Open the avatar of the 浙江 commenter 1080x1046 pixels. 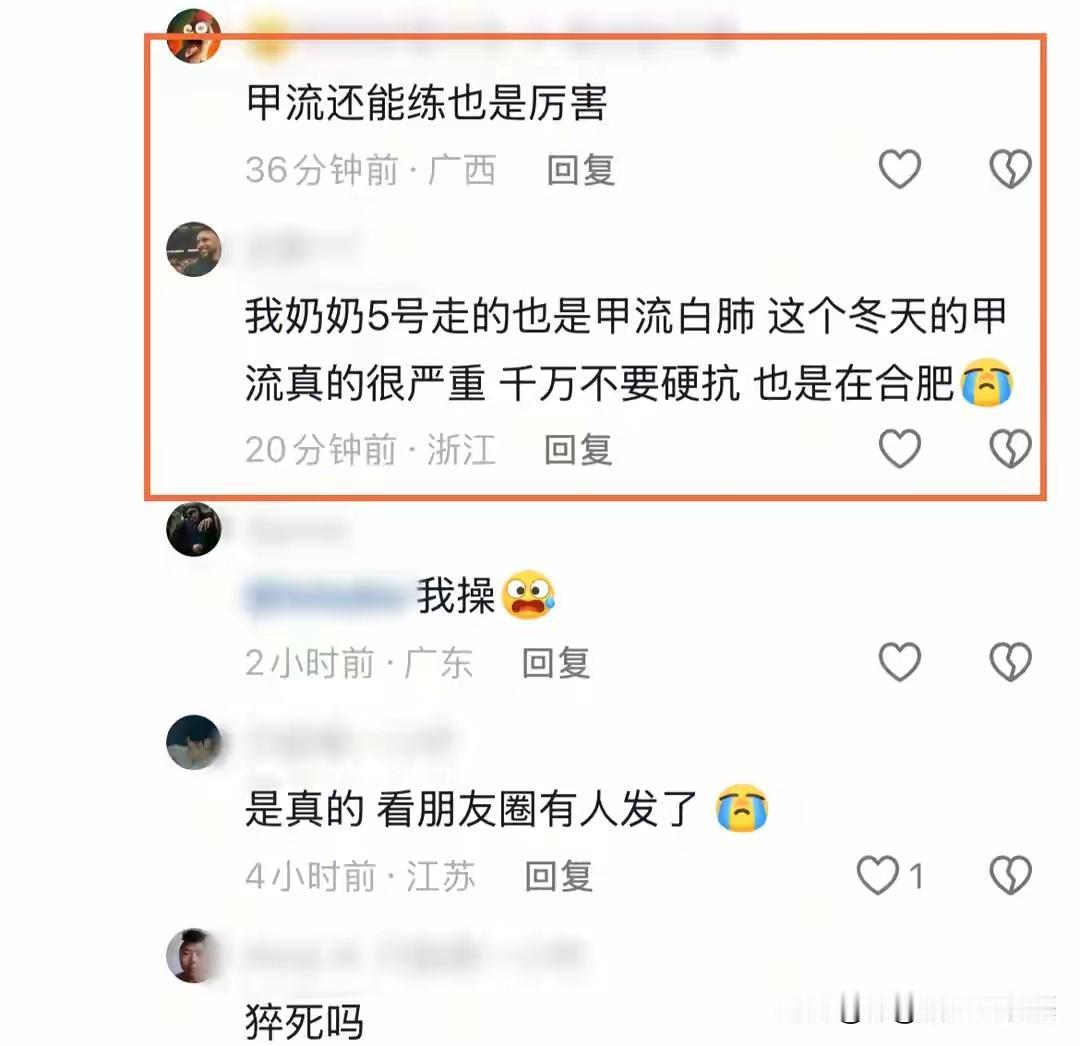coord(194,249)
